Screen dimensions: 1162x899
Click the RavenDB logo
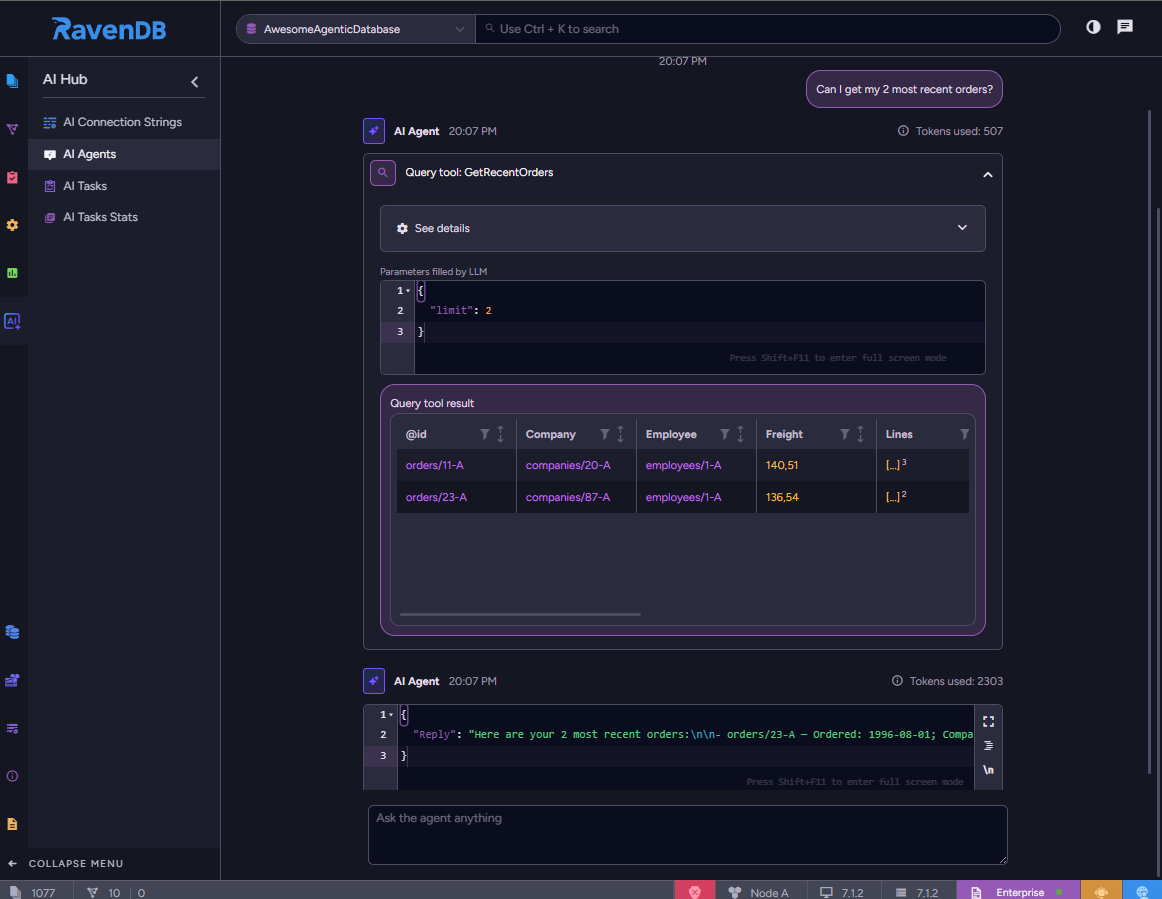109,29
